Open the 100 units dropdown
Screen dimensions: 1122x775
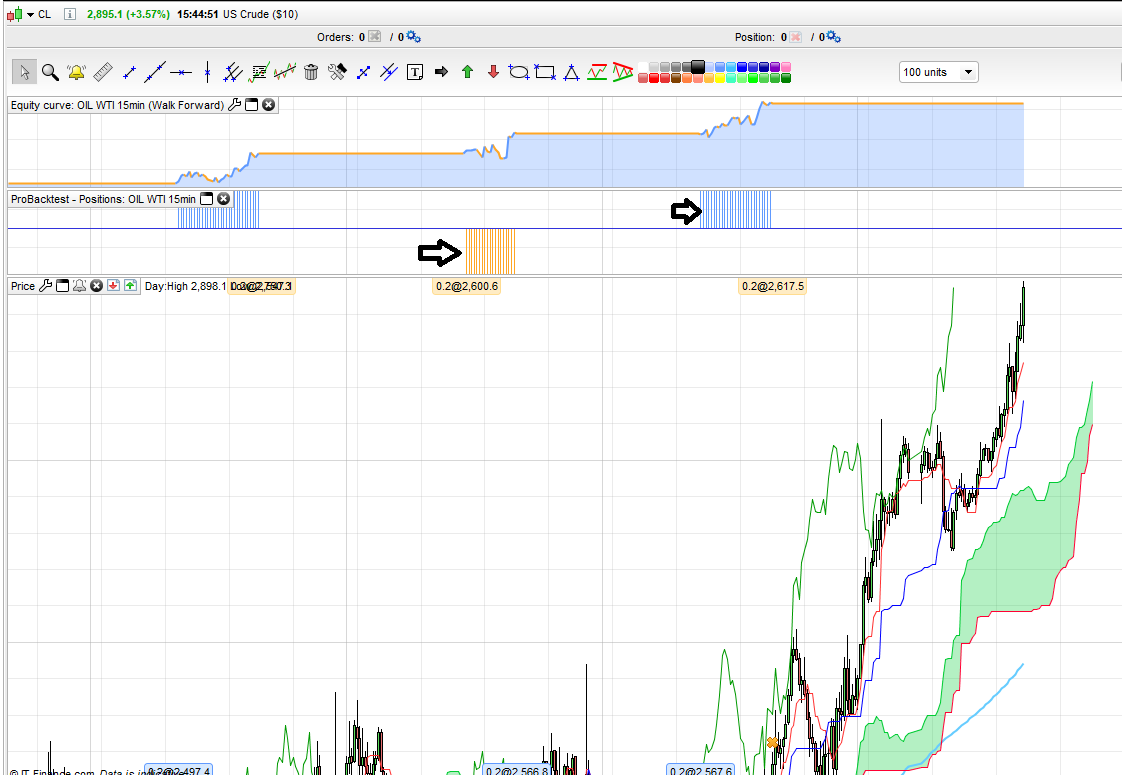click(x=938, y=72)
